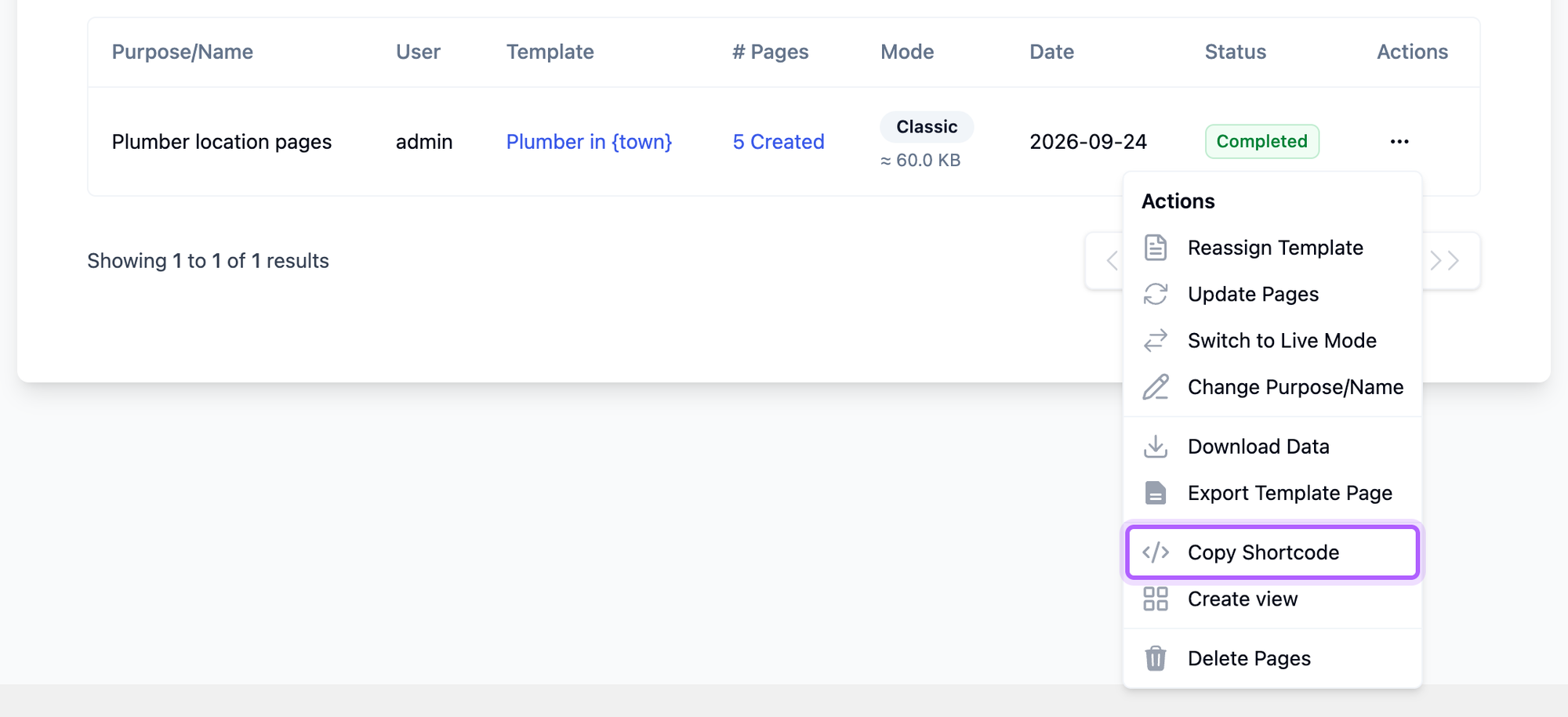Click the pencil icon for Change Purpose/Name
Viewport: 1568px width, 717px height.
tap(1156, 387)
